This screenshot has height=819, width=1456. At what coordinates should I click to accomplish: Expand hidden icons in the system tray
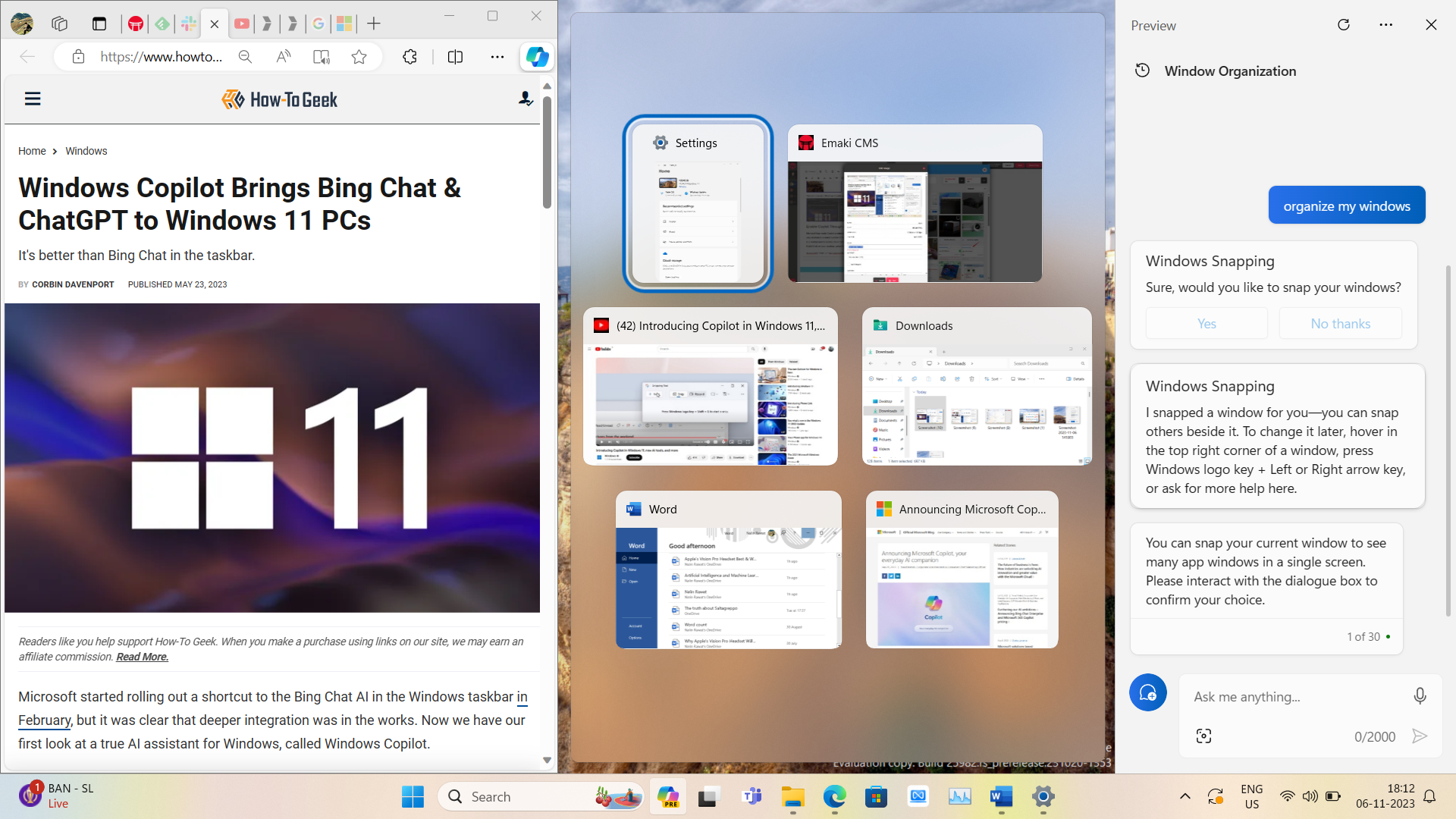1185,796
